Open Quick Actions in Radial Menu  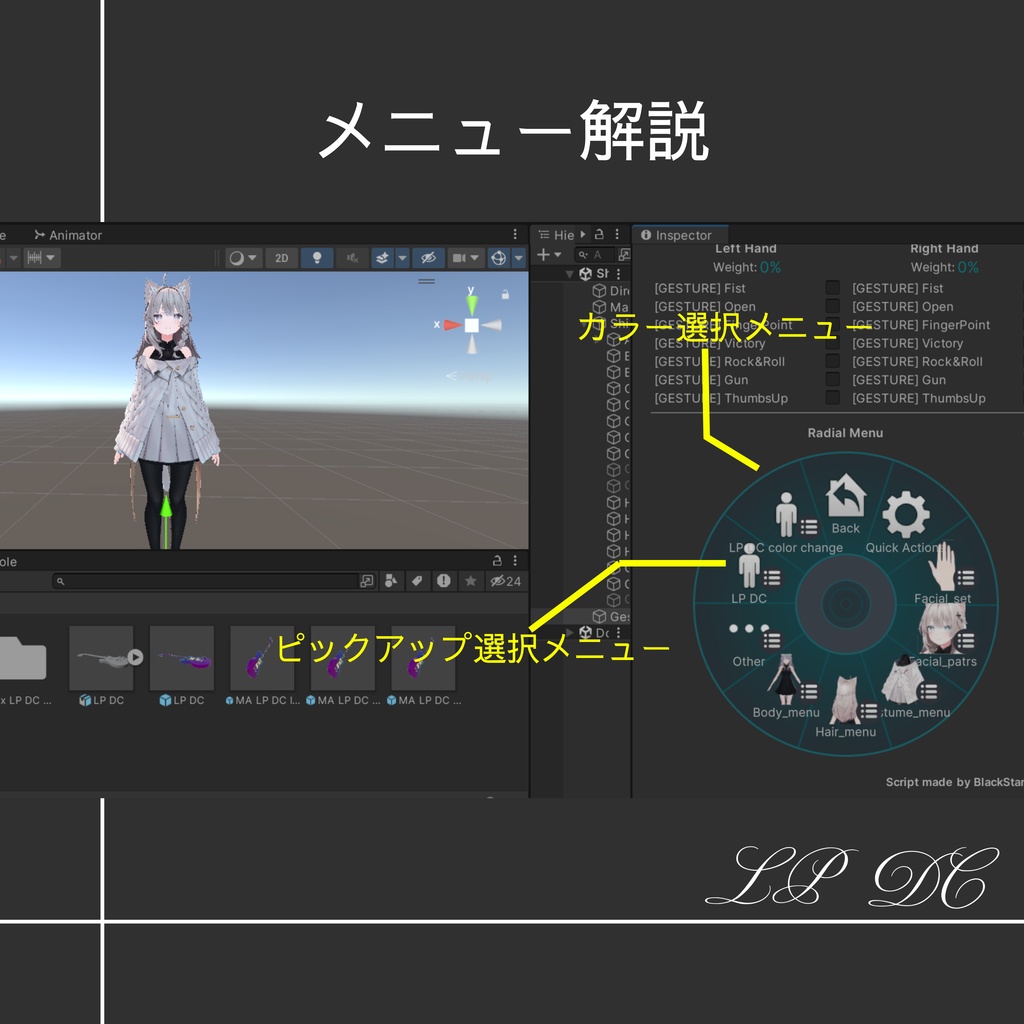(906, 522)
